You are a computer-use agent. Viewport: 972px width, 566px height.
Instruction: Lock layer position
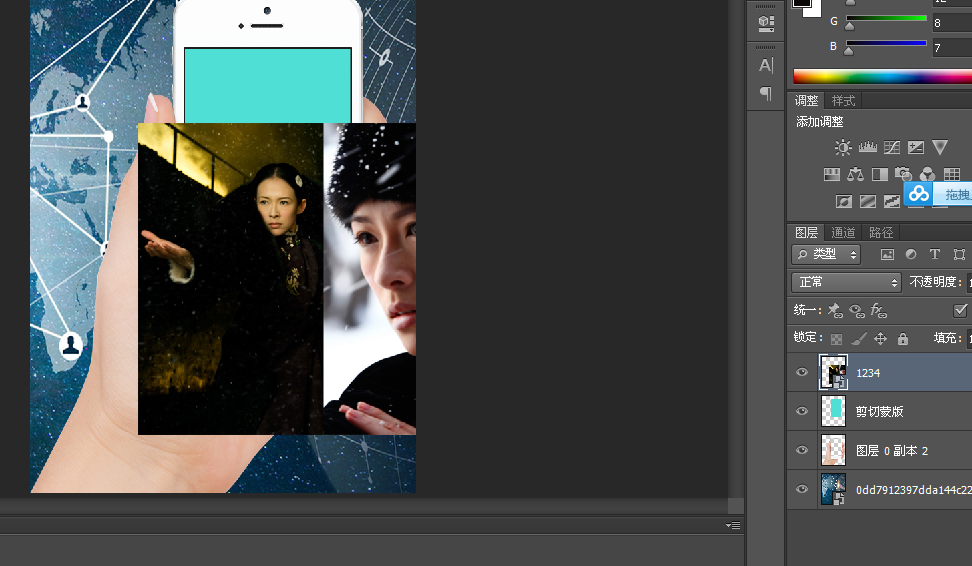(880, 338)
